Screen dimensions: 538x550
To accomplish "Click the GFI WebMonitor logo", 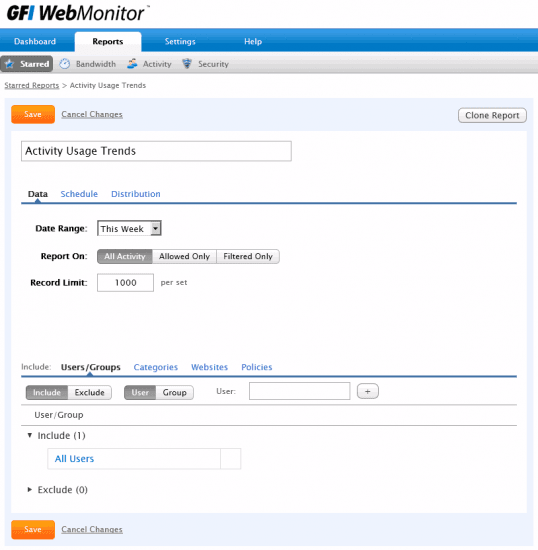I will pyautogui.click(x=78, y=13).
